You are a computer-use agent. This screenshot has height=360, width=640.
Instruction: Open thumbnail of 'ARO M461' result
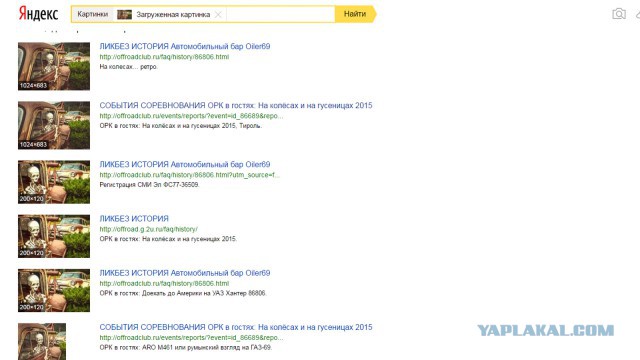click(x=42, y=341)
